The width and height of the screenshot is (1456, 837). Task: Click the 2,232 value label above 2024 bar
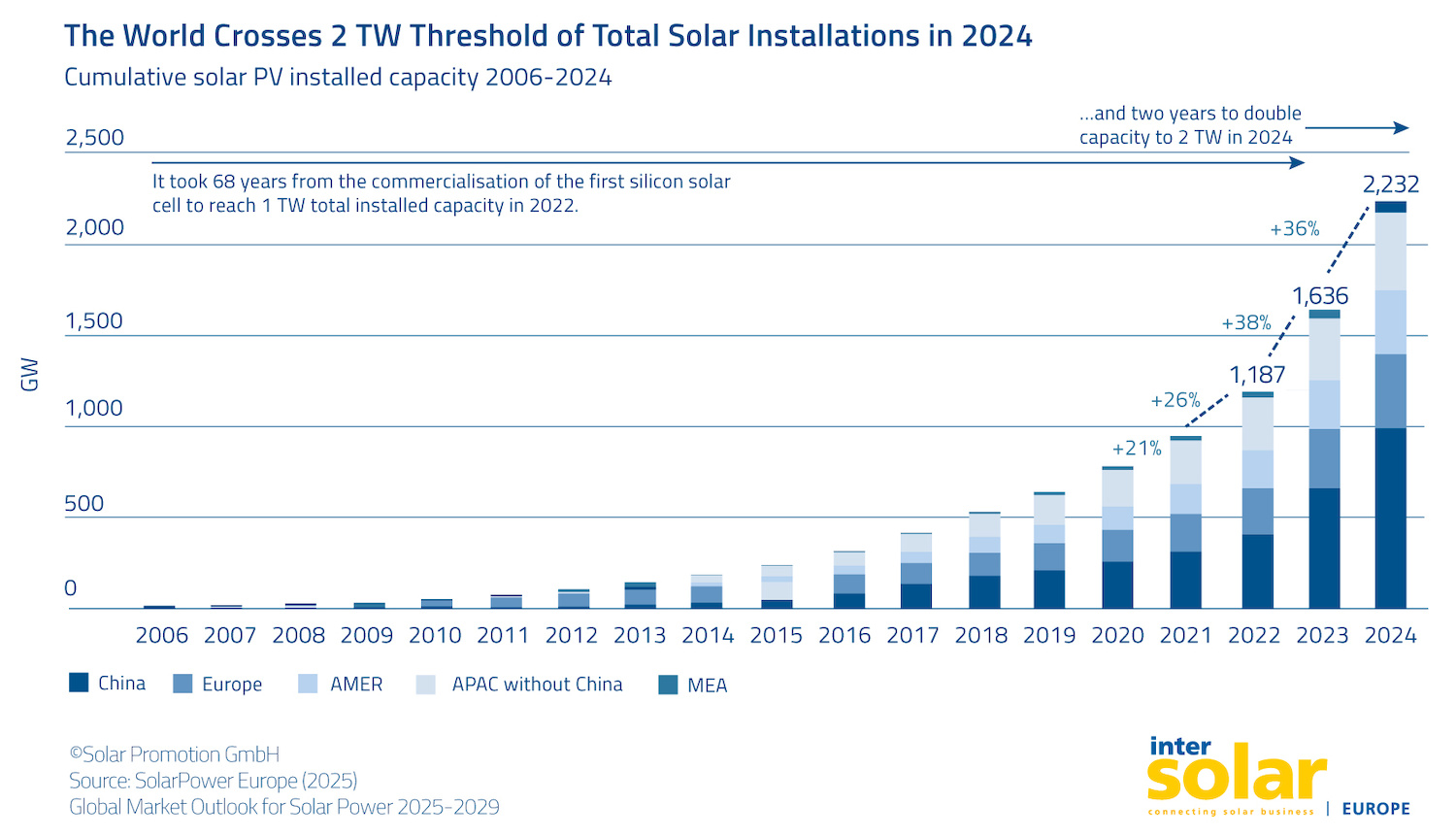1390,184
